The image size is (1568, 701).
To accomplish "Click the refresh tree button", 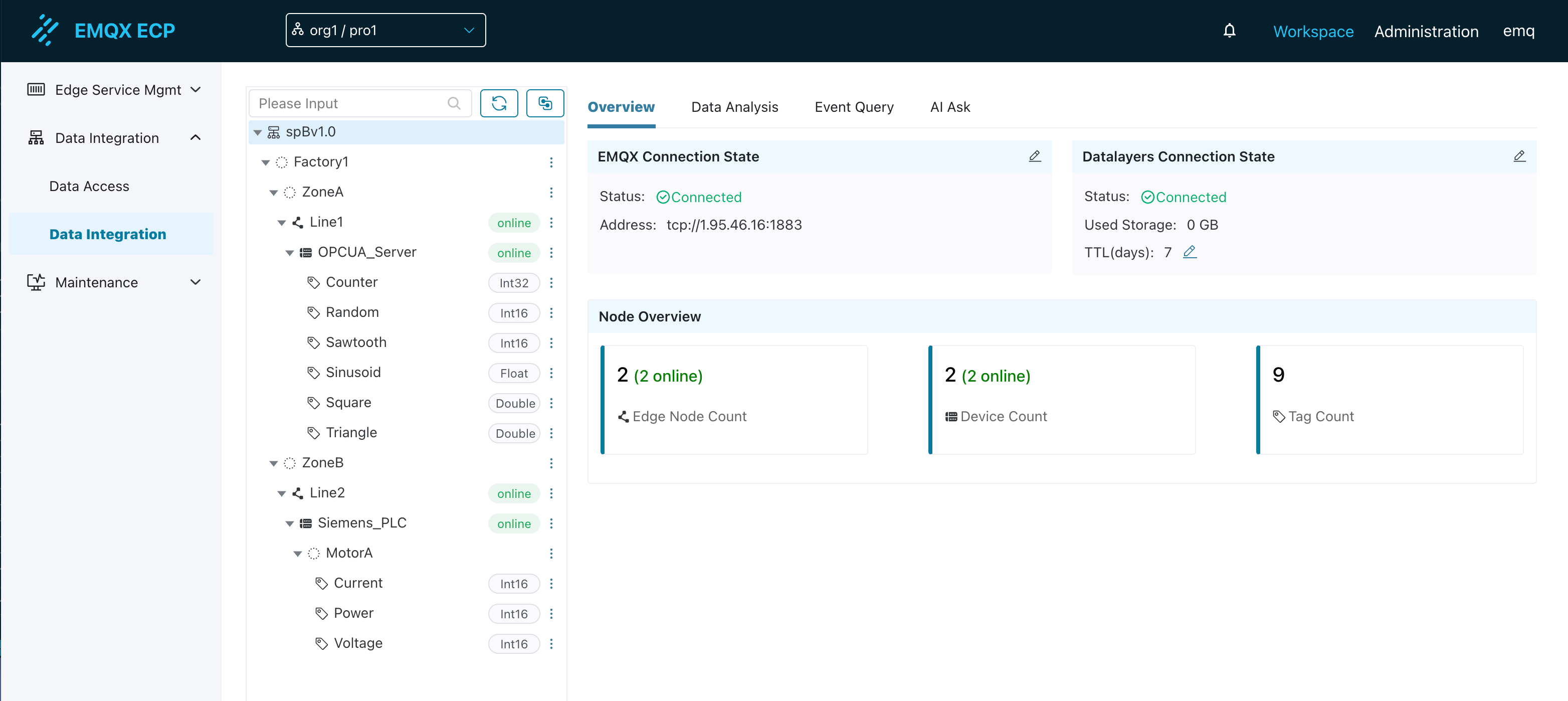I will click(498, 103).
